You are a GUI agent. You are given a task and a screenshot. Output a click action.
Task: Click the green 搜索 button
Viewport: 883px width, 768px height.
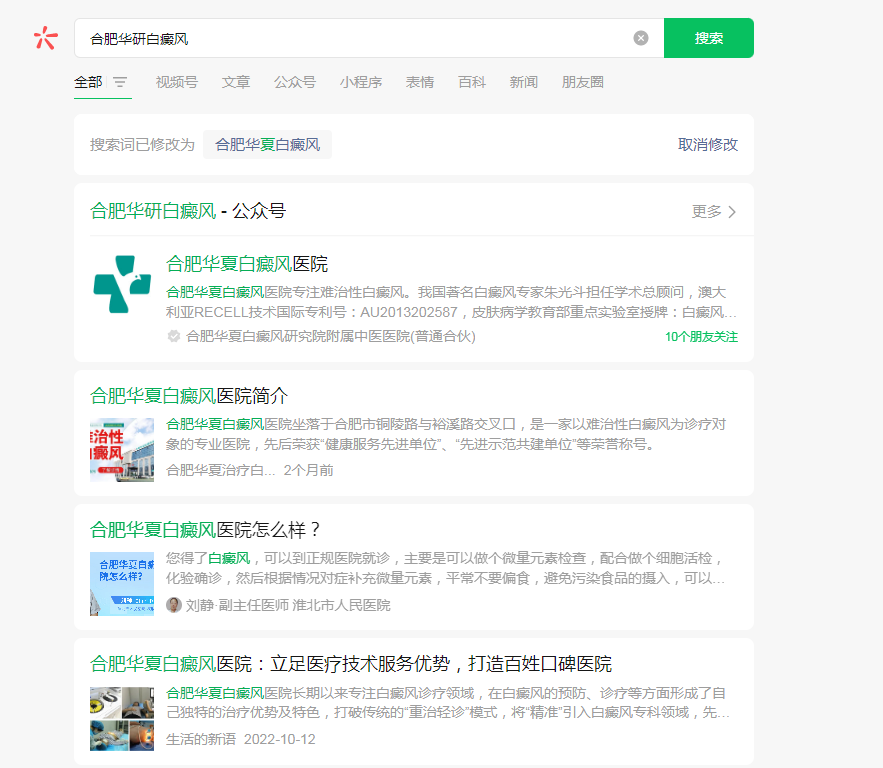(708, 38)
